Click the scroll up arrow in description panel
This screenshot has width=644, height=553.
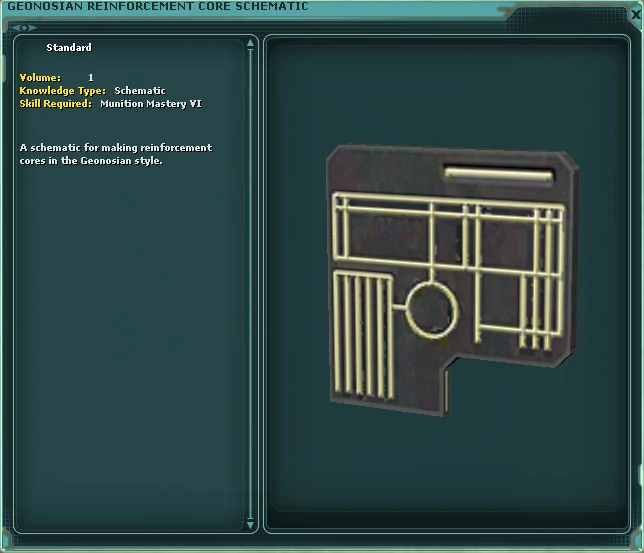[x=250, y=43]
